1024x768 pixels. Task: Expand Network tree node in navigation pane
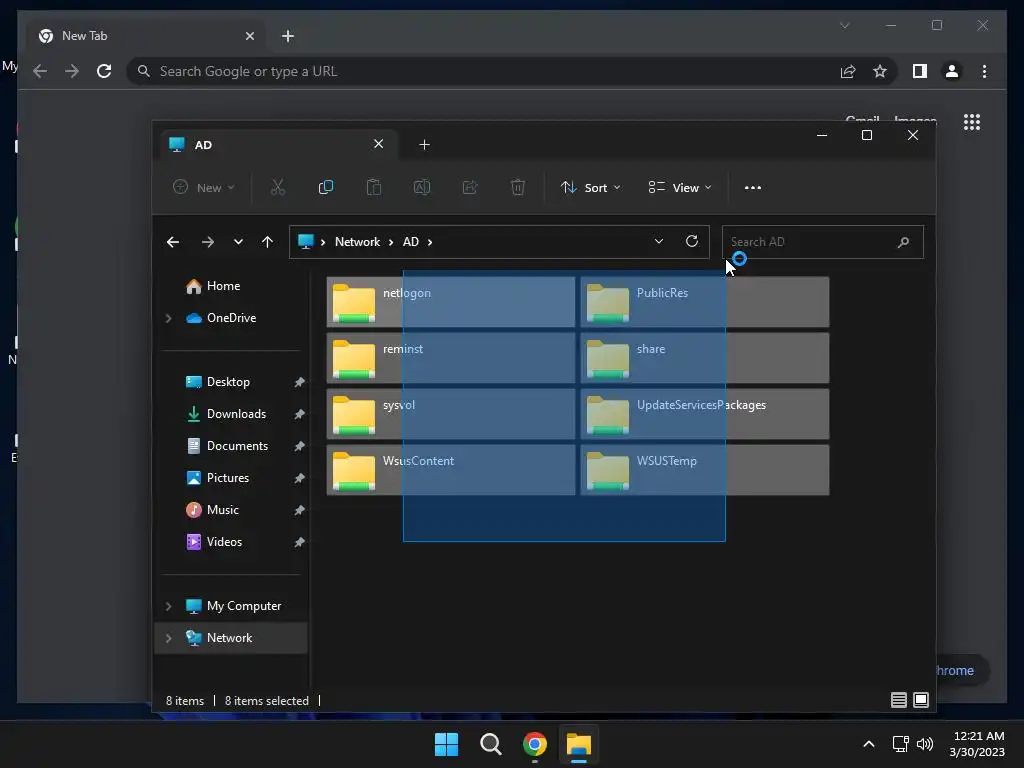point(168,638)
